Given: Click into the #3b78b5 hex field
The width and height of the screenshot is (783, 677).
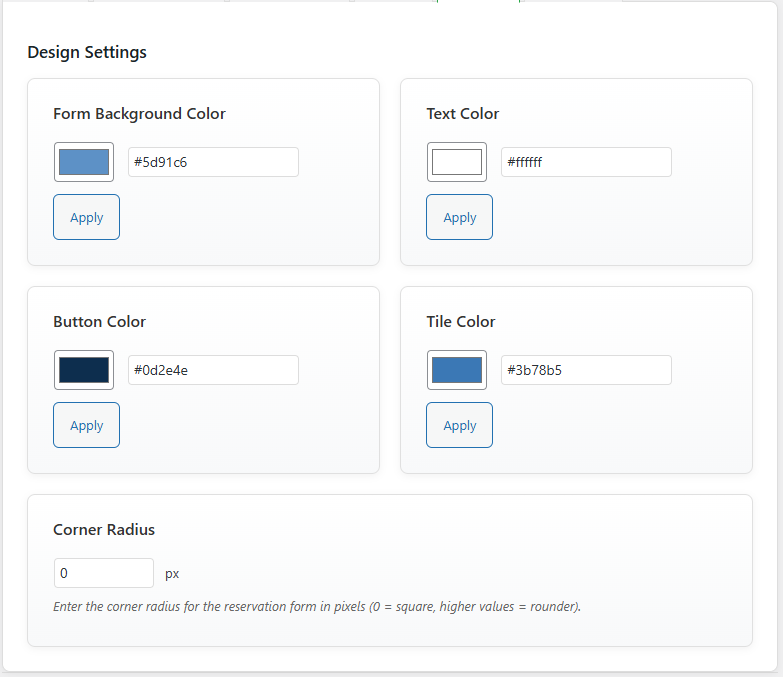Looking at the screenshot, I should [586, 370].
